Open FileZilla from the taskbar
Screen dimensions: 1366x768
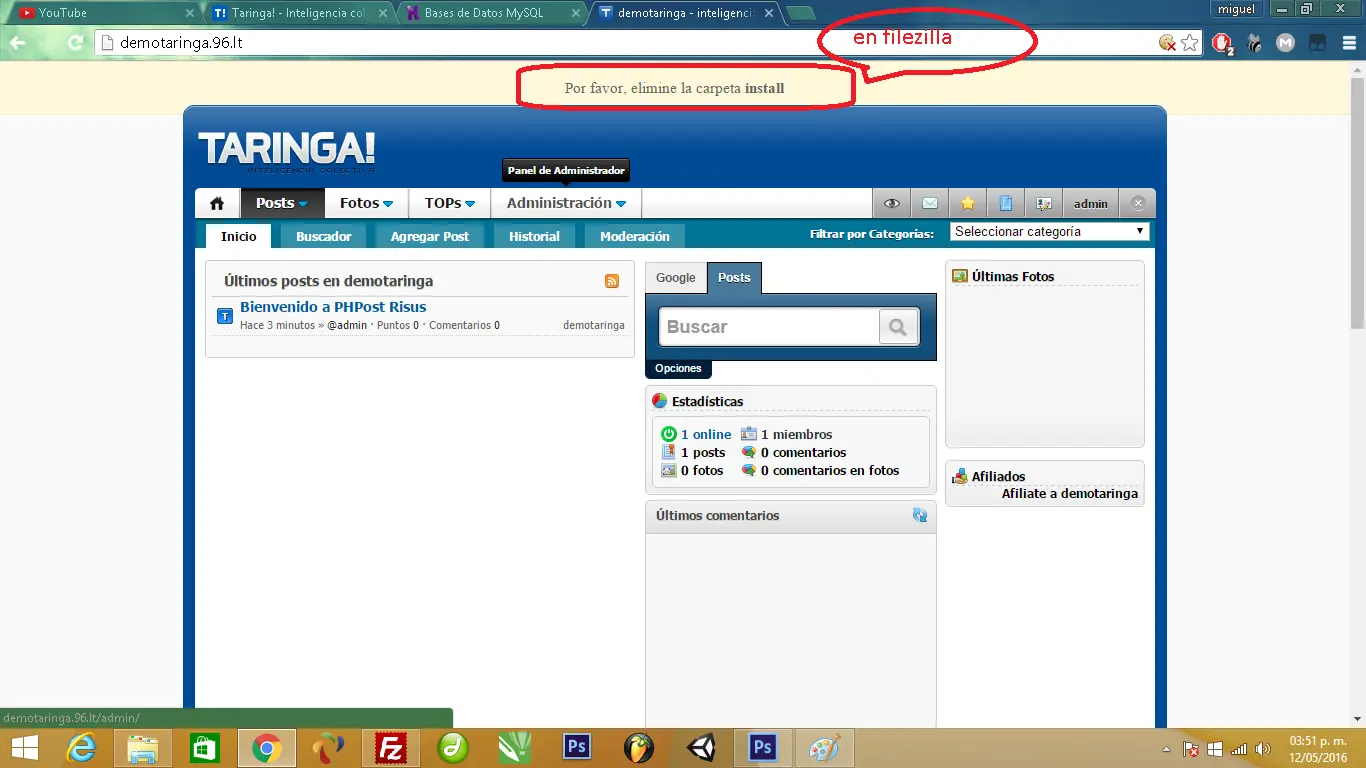pyautogui.click(x=391, y=748)
